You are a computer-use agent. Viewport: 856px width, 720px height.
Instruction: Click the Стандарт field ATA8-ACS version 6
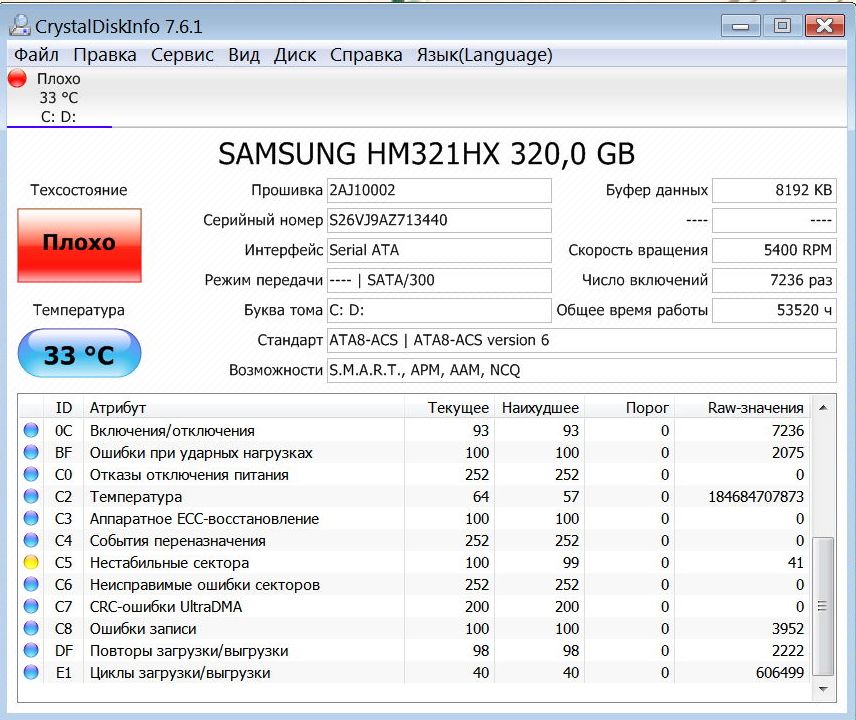coord(581,341)
